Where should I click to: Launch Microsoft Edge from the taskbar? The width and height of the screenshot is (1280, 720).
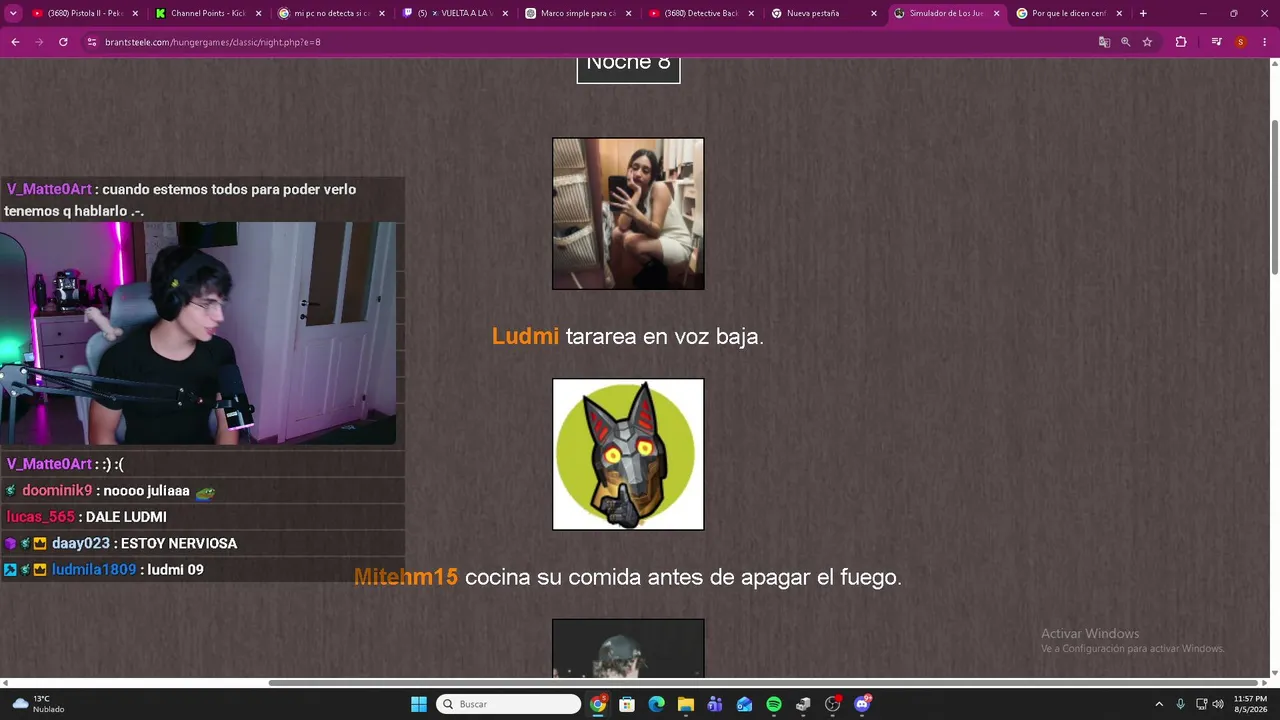[656, 704]
